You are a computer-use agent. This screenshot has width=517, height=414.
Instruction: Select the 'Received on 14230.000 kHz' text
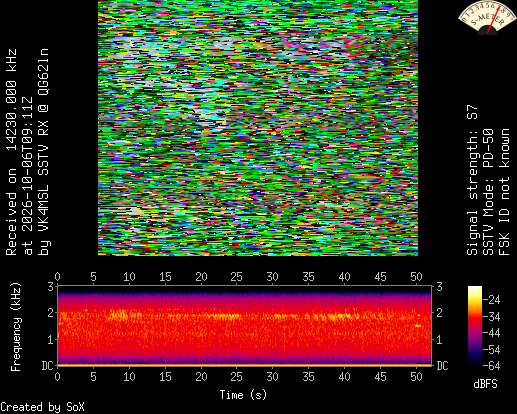[12, 152]
